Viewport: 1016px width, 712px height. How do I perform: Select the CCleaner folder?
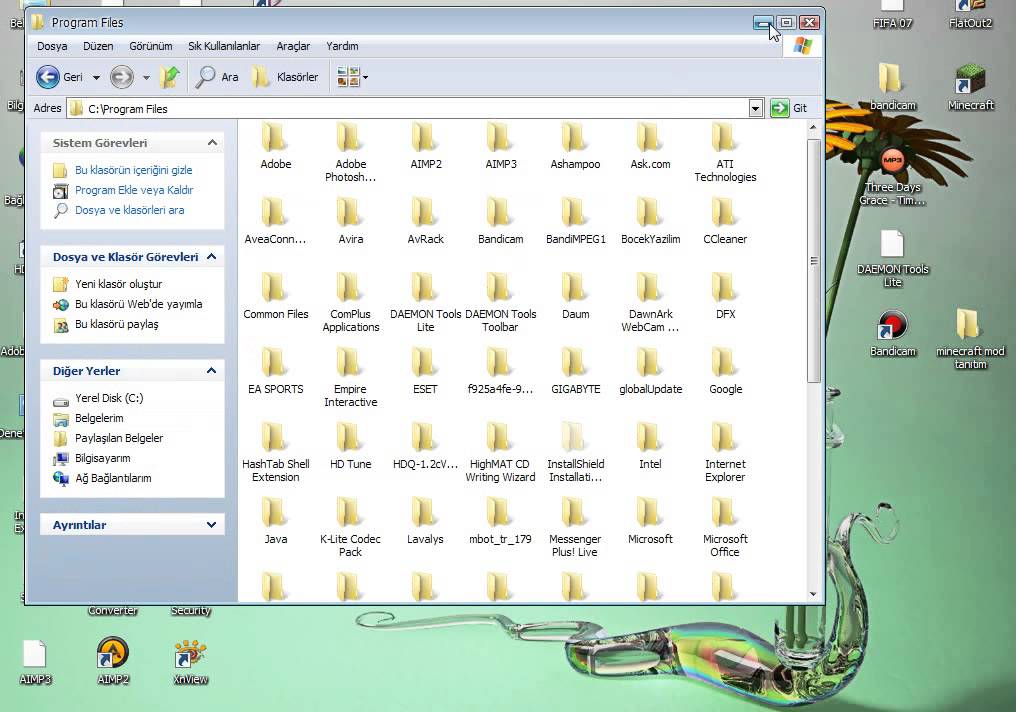[x=725, y=222]
